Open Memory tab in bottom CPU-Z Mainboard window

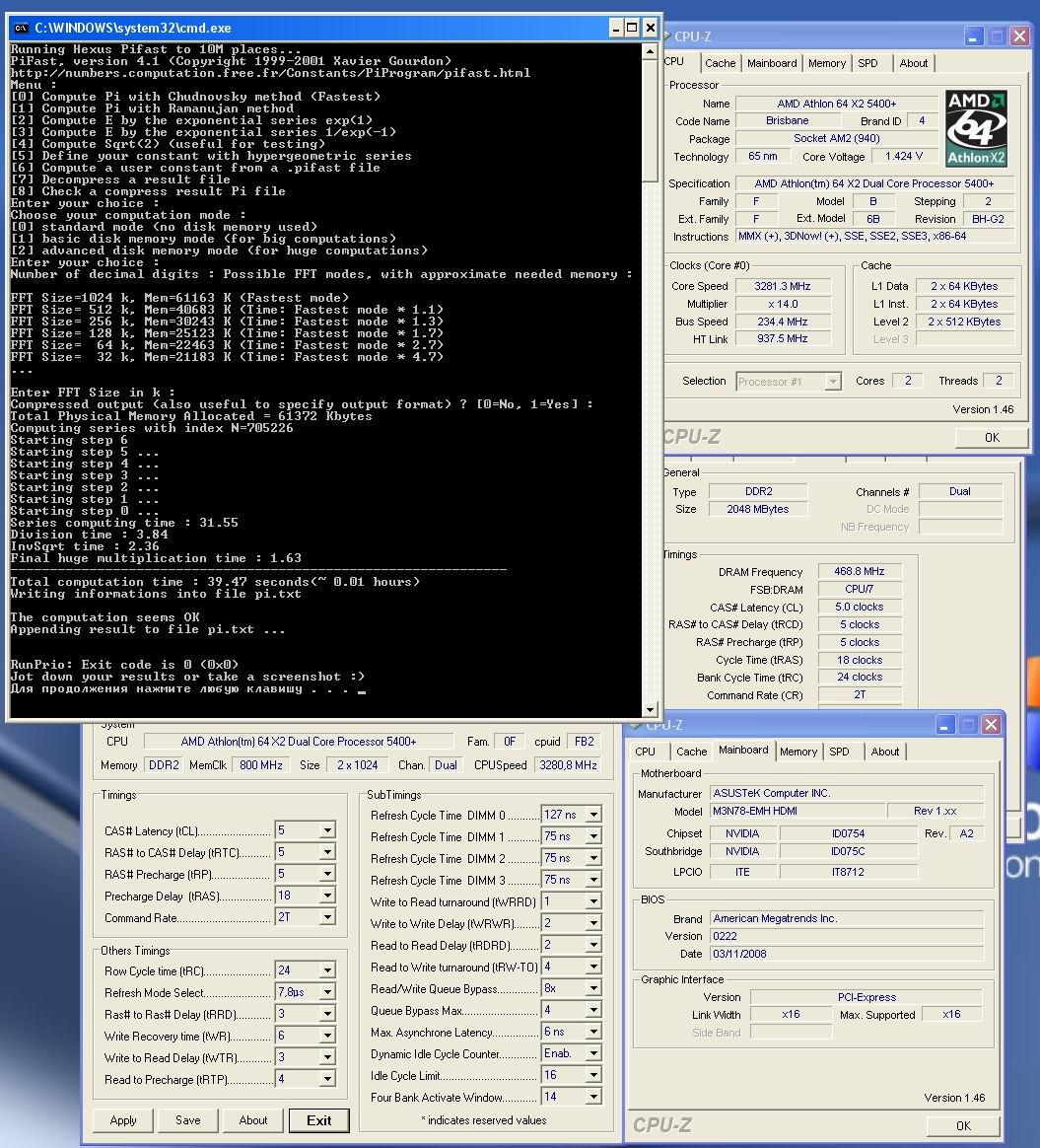tap(798, 752)
